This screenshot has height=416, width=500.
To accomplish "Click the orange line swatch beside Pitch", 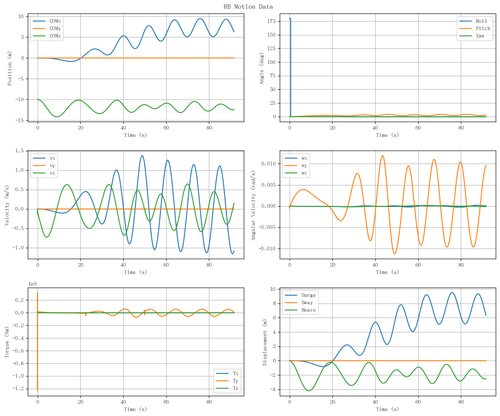I will pos(466,28).
